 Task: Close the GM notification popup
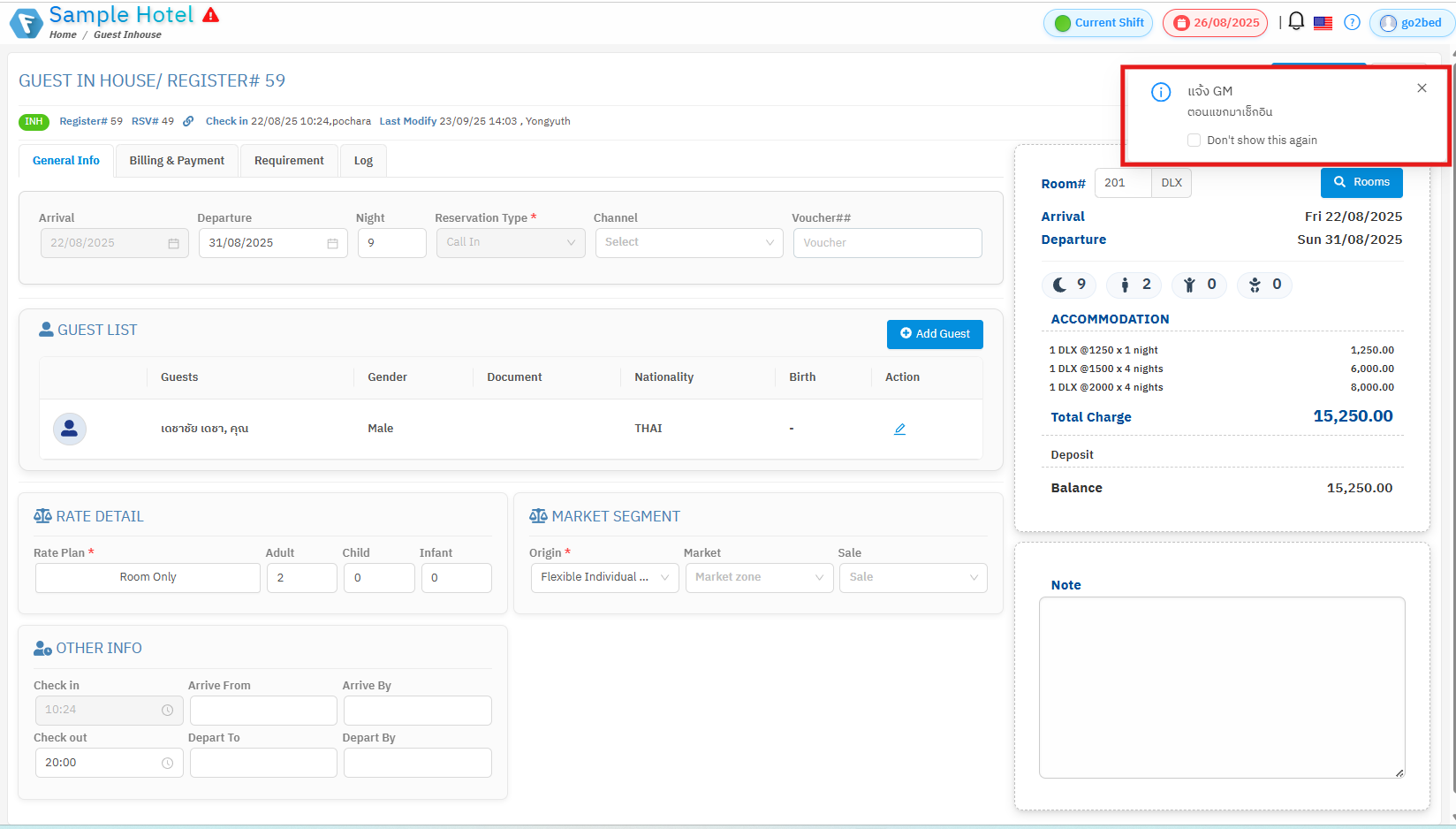point(1422,88)
